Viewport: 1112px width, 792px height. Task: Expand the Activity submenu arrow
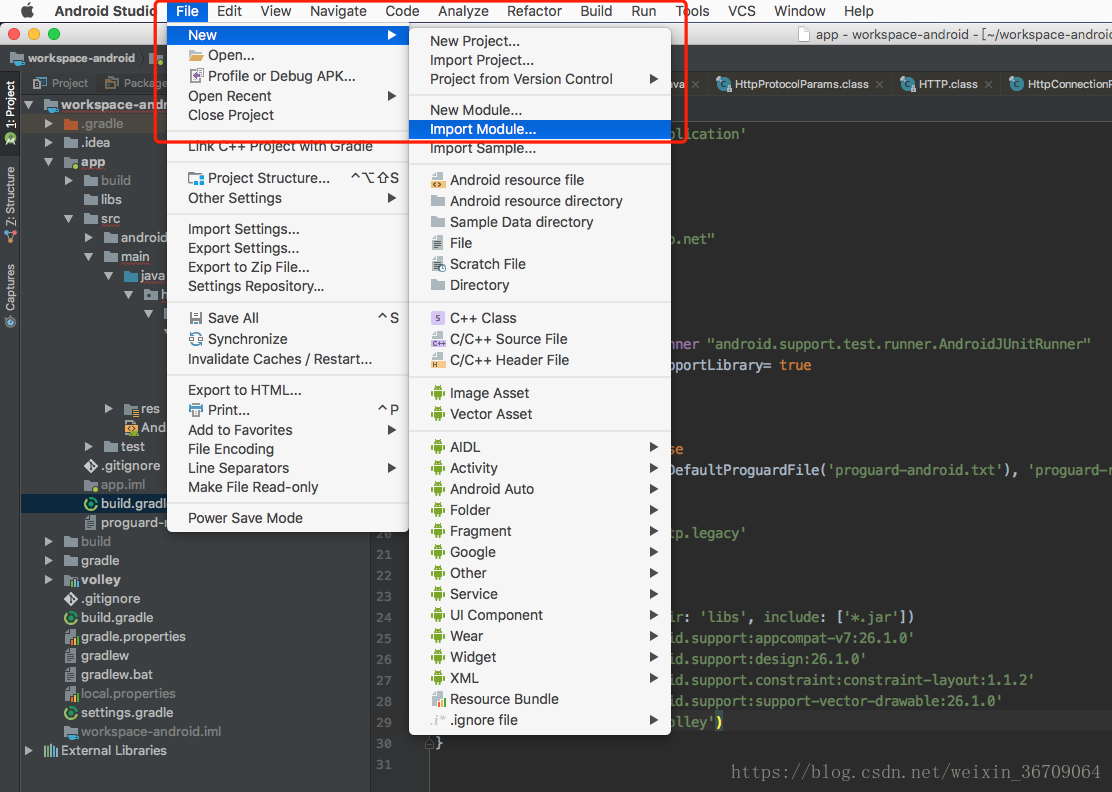pyautogui.click(x=654, y=468)
